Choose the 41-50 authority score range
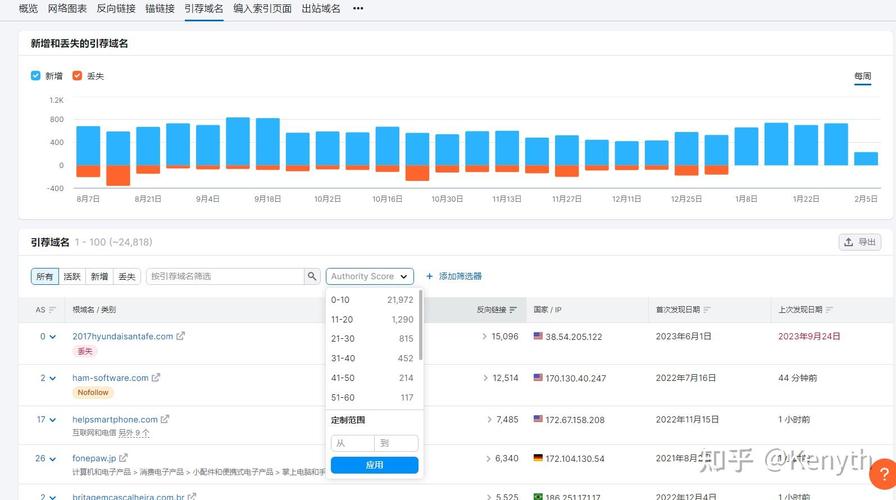896x500 pixels. tap(372, 378)
